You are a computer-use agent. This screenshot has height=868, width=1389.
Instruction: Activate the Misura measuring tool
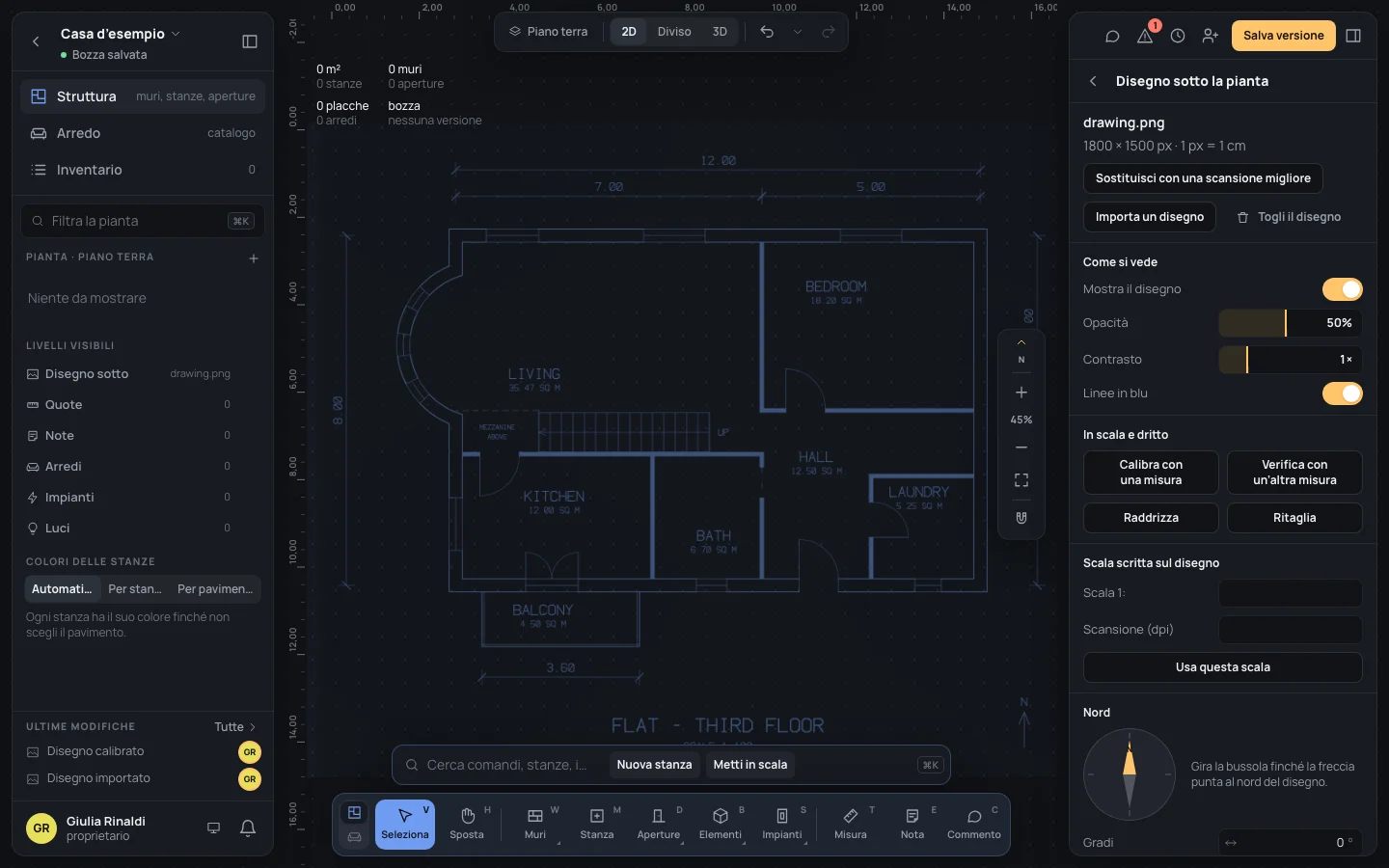[x=851, y=825]
